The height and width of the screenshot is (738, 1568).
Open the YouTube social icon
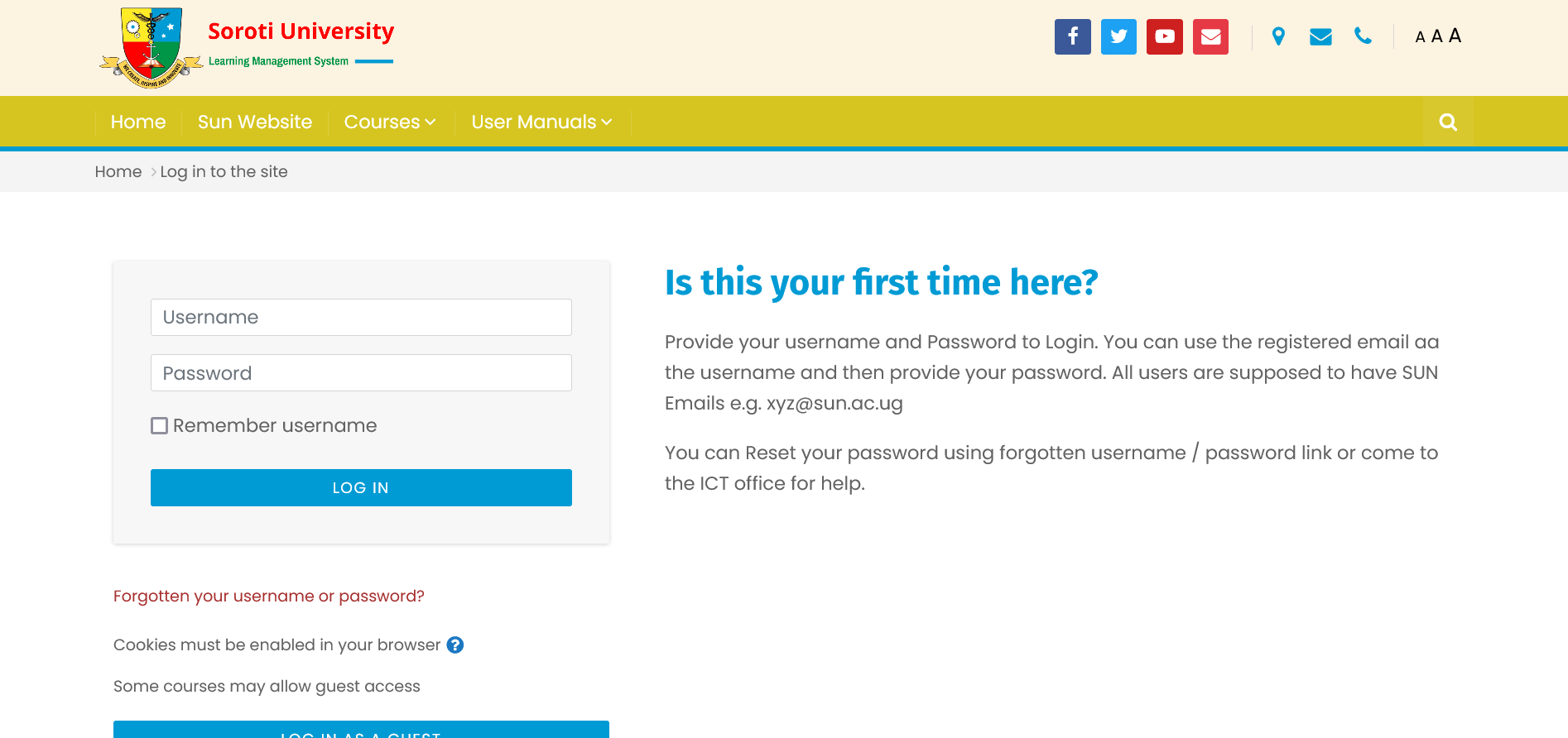click(x=1165, y=36)
